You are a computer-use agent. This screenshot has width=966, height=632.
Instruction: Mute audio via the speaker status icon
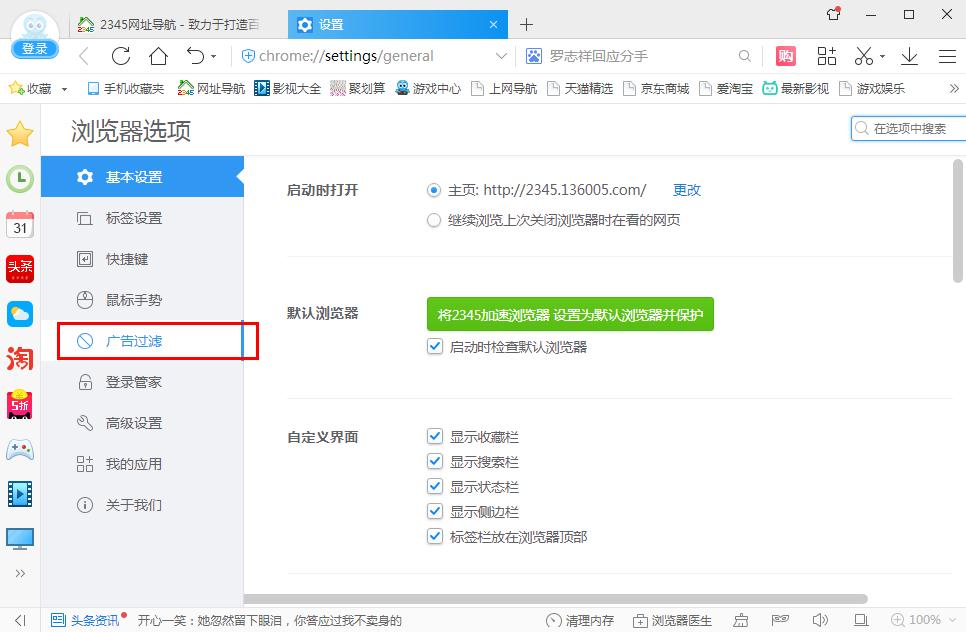pyautogui.click(x=820, y=620)
